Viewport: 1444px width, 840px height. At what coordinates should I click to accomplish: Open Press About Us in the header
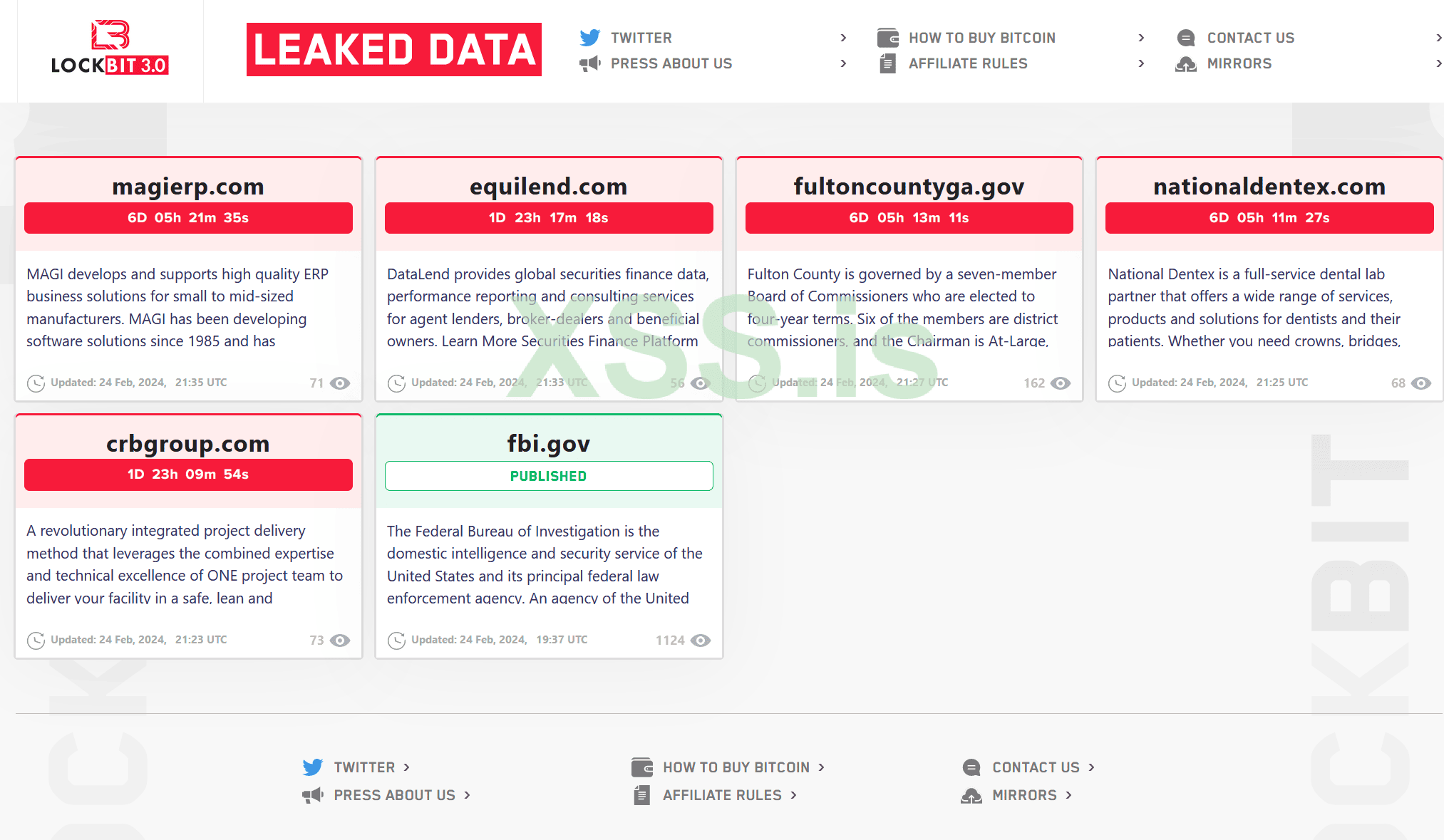click(671, 64)
